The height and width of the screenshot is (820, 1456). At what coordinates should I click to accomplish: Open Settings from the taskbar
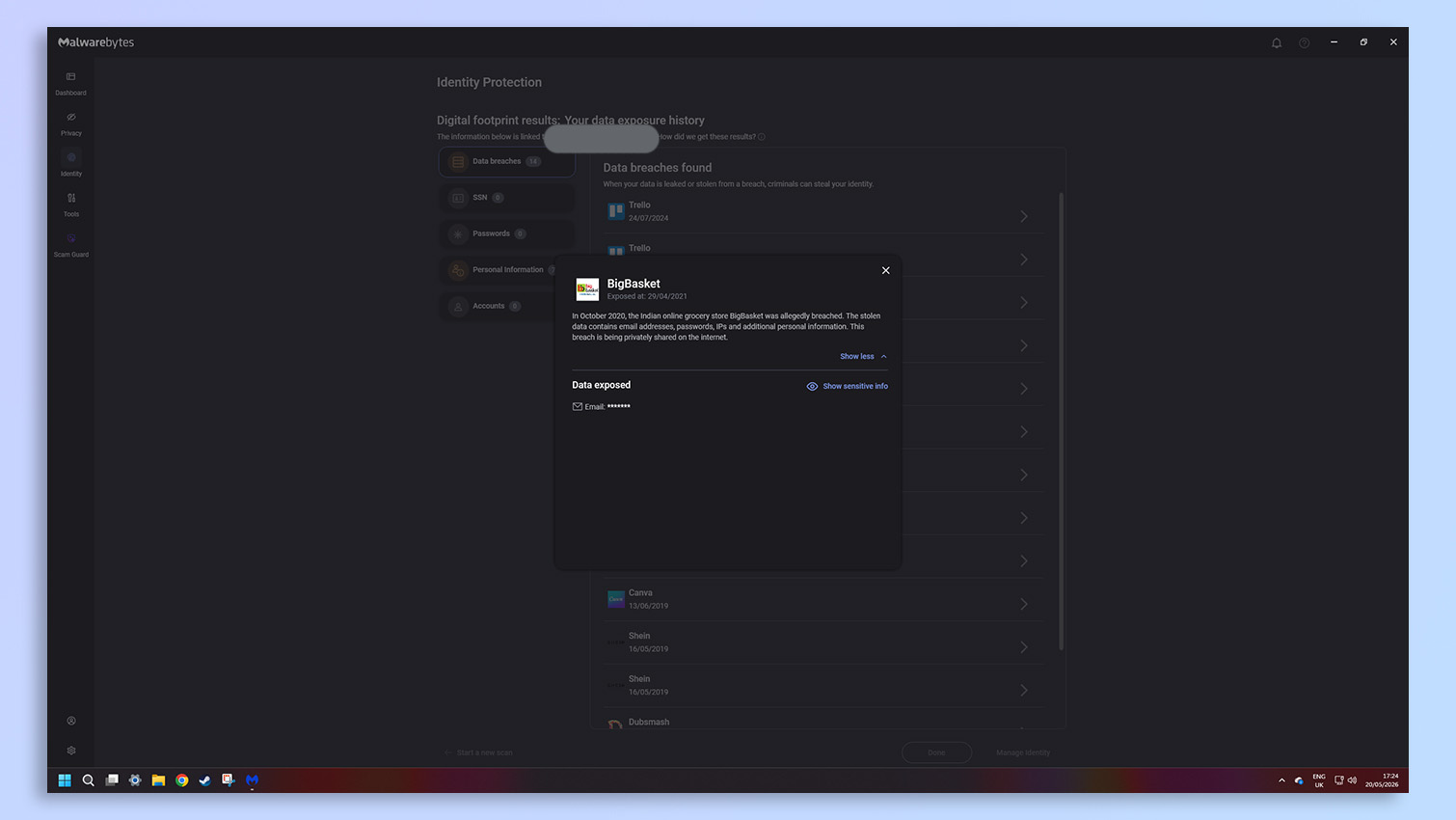[x=135, y=780]
